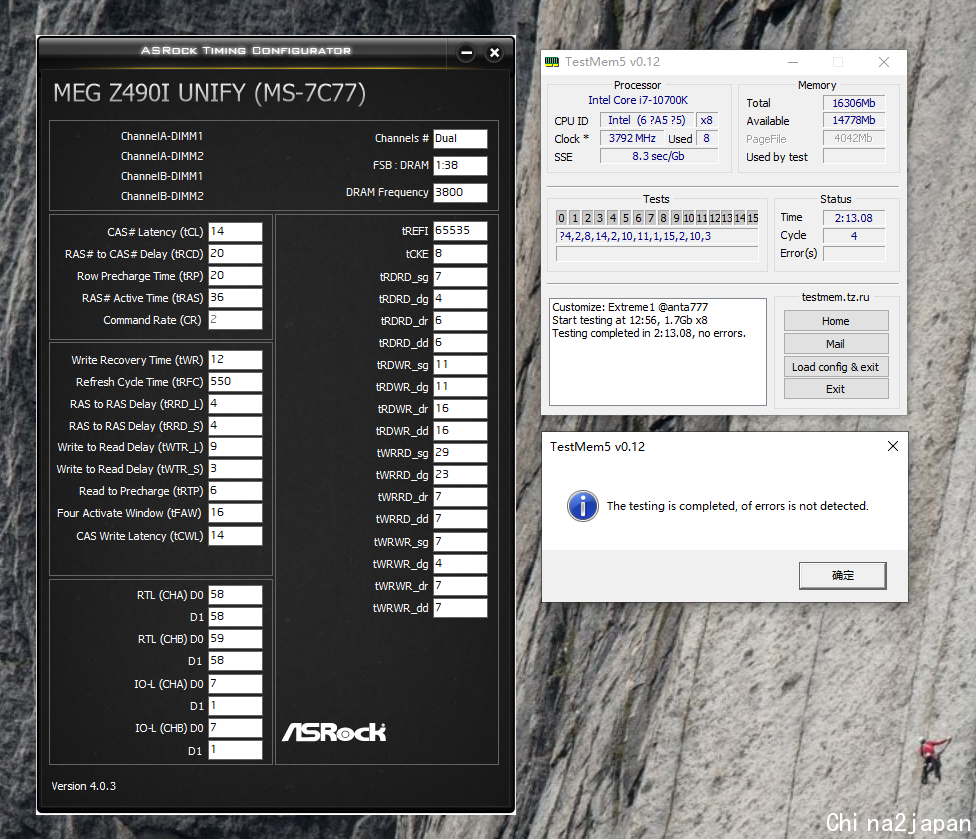
Task: Click the Command Rate (CR) field
Action: (x=235, y=320)
